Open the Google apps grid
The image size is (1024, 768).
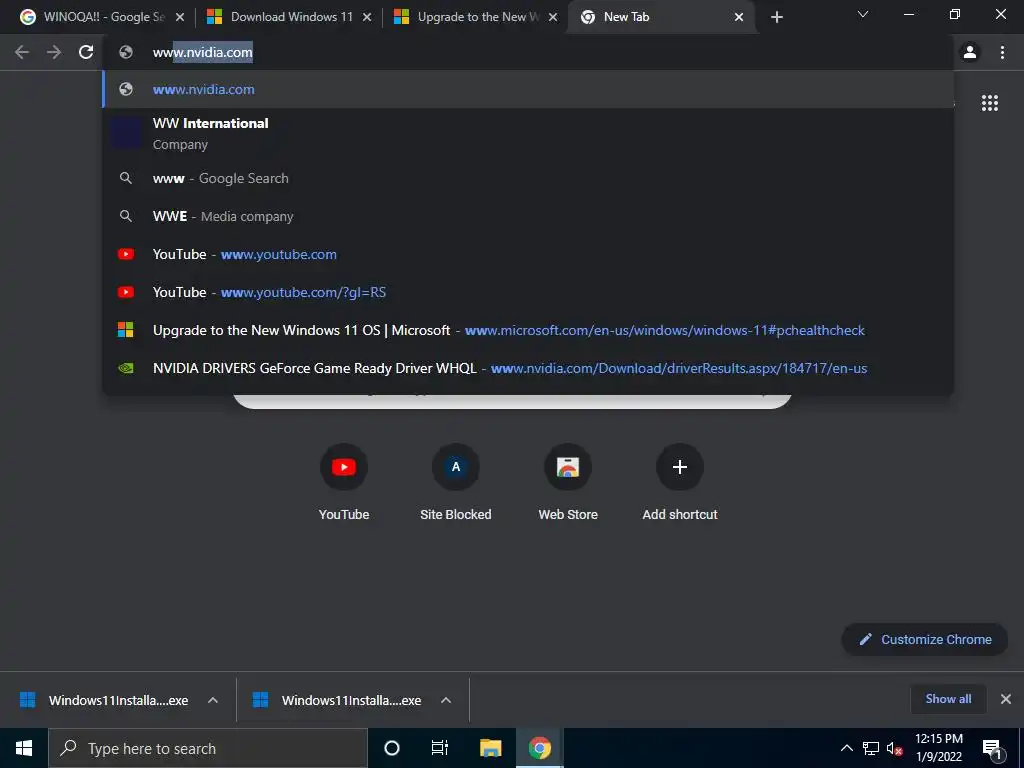point(990,103)
